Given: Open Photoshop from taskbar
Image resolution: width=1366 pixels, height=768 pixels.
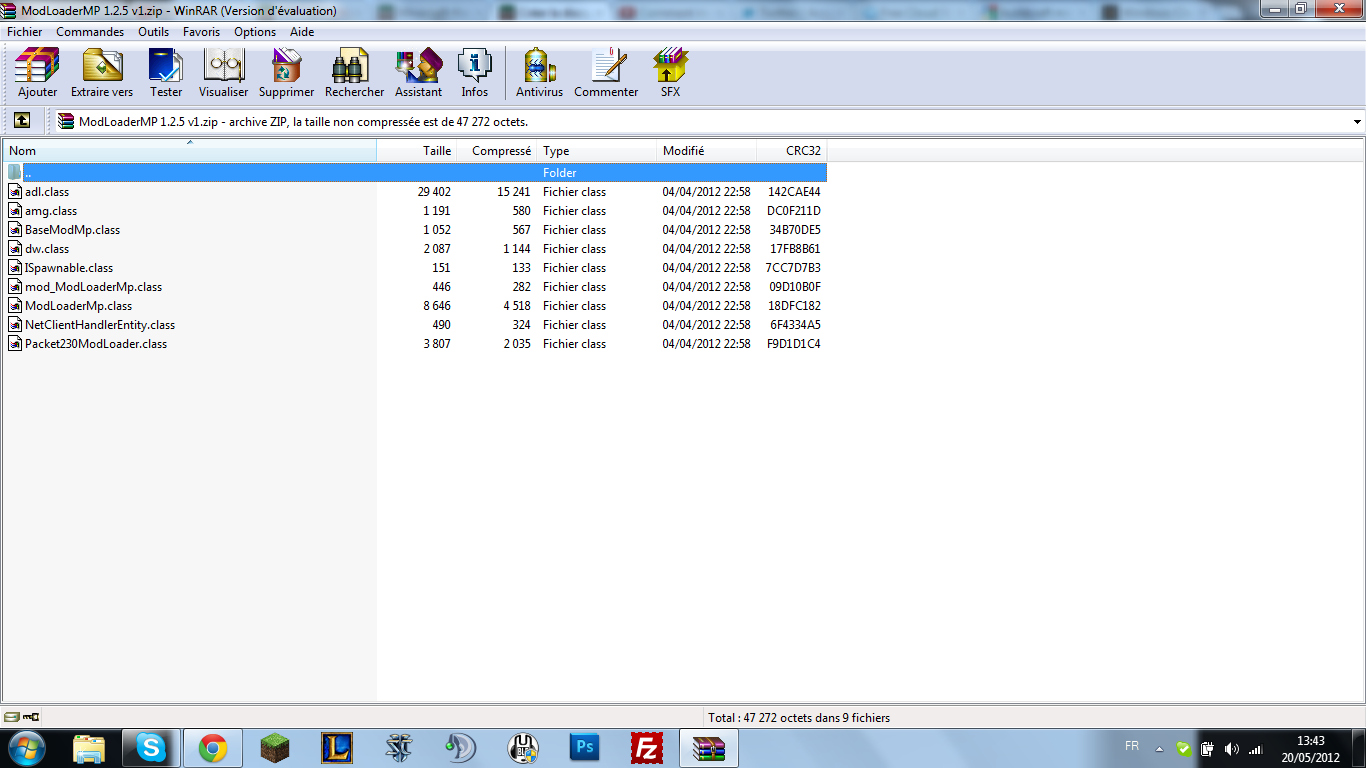Looking at the screenshot, I should (x=584, y=748).
